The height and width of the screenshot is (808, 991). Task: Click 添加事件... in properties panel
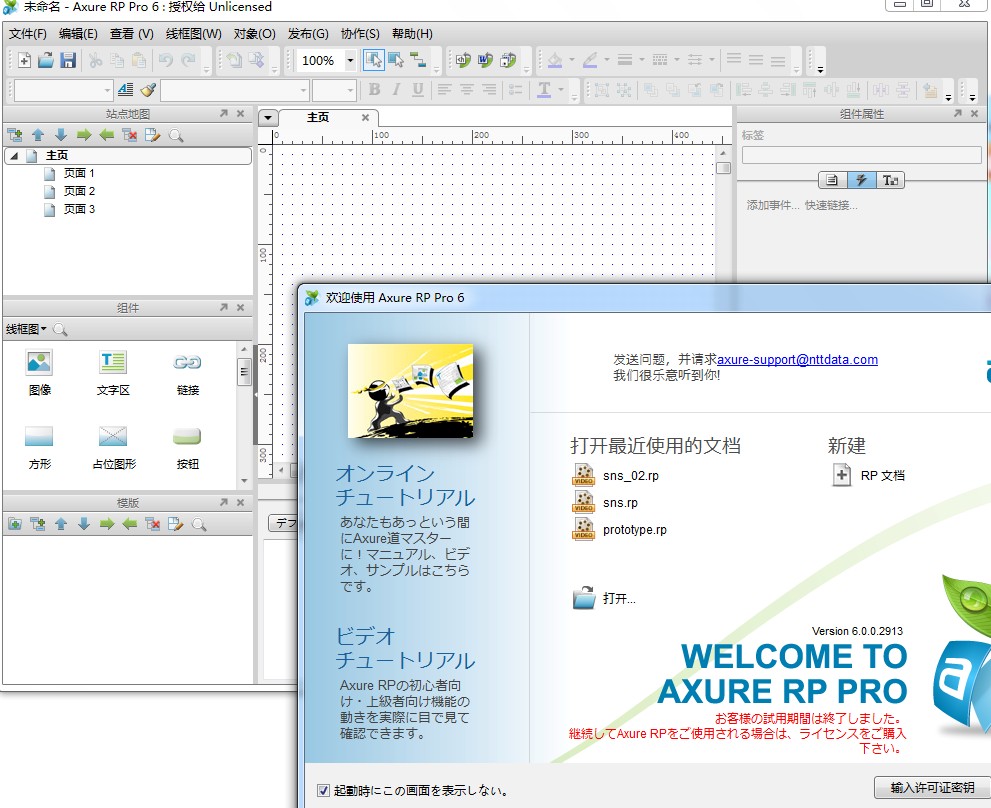772,205
